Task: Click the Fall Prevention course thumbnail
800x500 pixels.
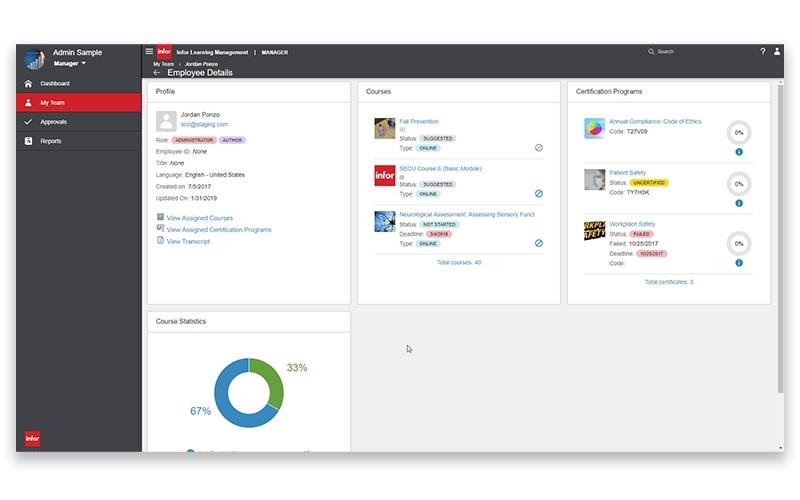Action: coord(385,128)
